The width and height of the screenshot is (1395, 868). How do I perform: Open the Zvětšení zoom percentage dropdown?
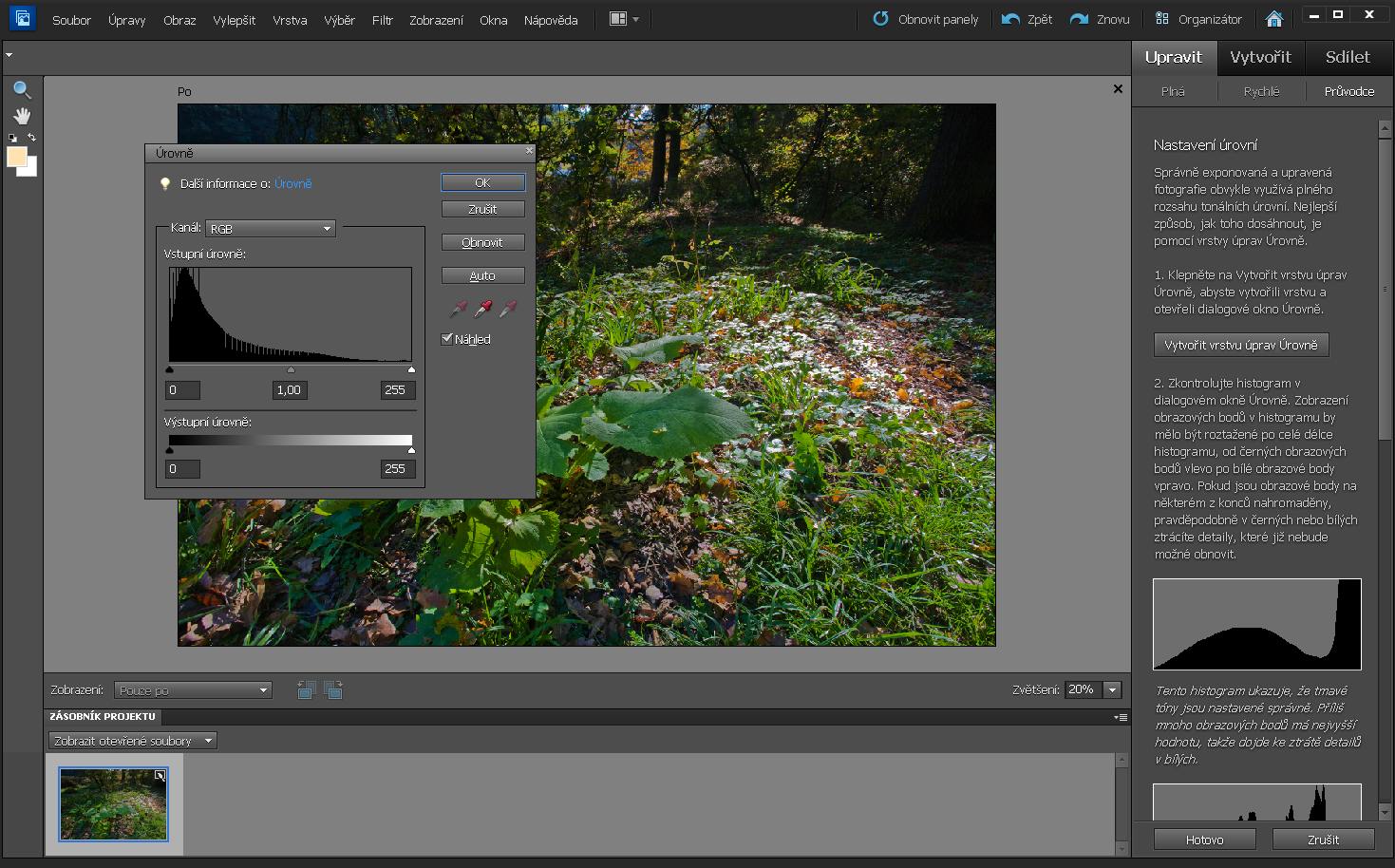pos(1113,690)
